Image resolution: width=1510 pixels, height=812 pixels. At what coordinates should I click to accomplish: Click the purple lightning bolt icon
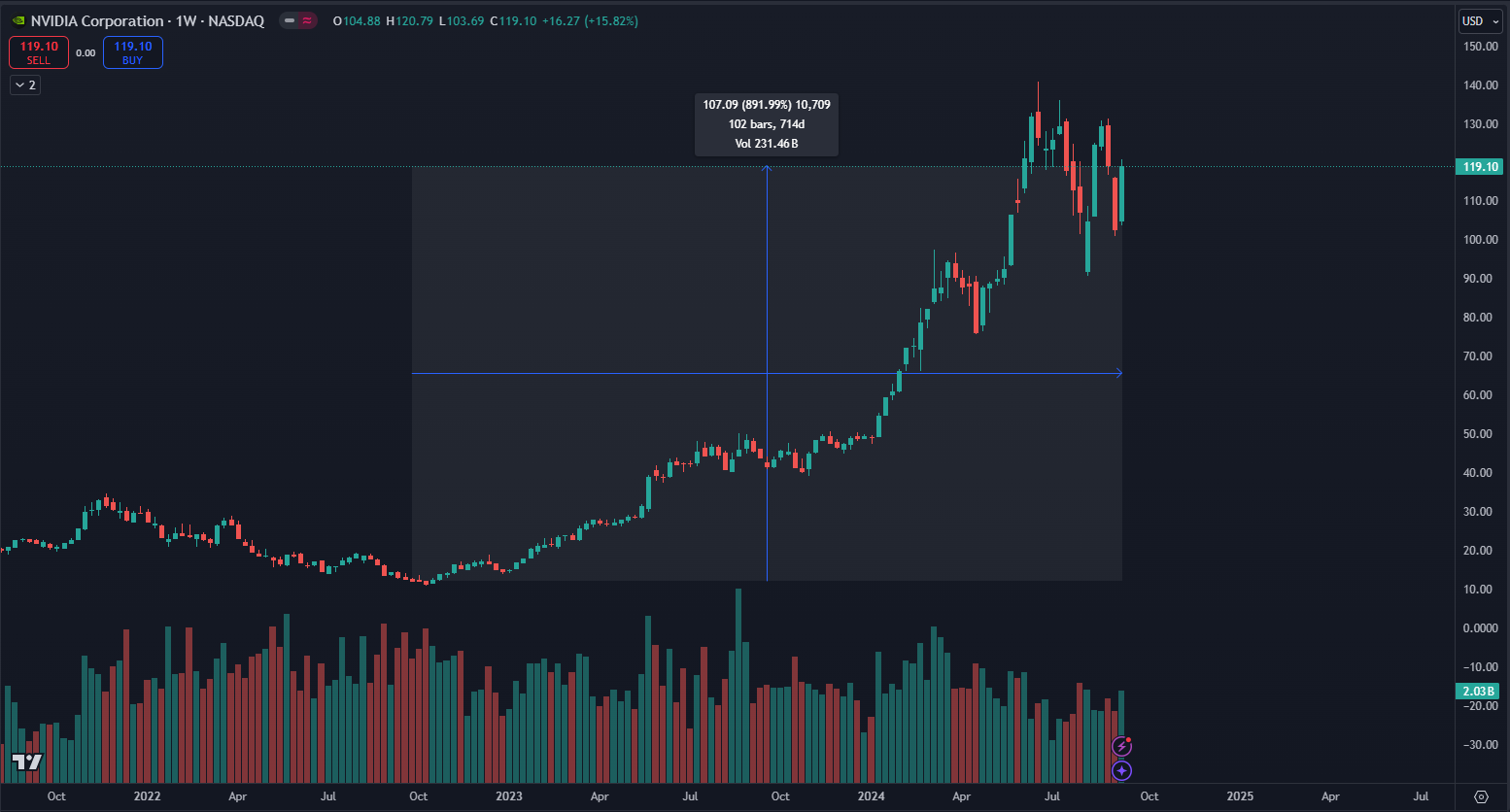point(1121,746)
